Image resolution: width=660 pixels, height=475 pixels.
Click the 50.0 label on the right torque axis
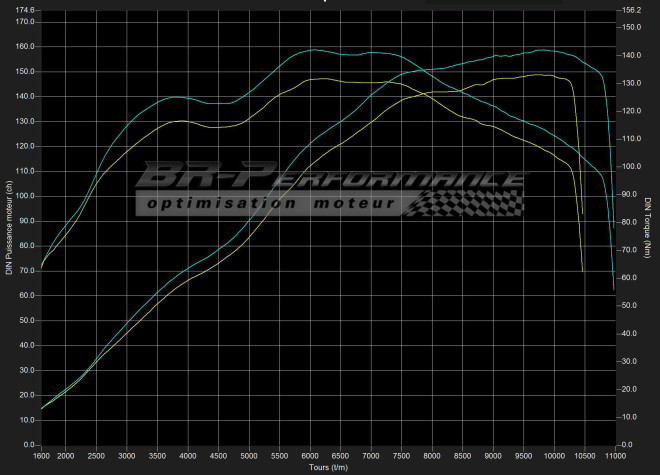tap(630, 305)
